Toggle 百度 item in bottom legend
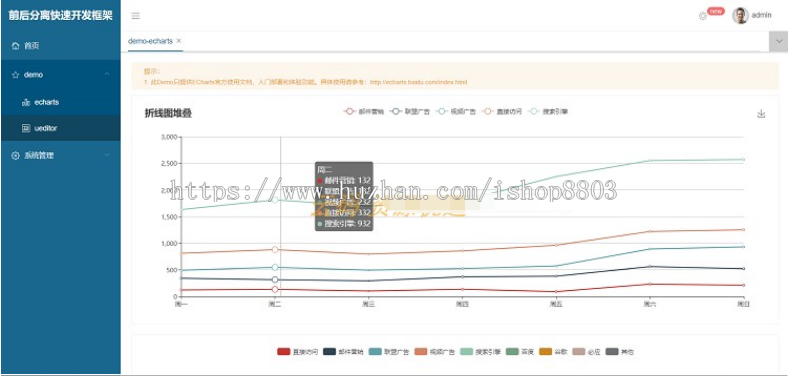The image size is (788, 376). tap(520, 352)
